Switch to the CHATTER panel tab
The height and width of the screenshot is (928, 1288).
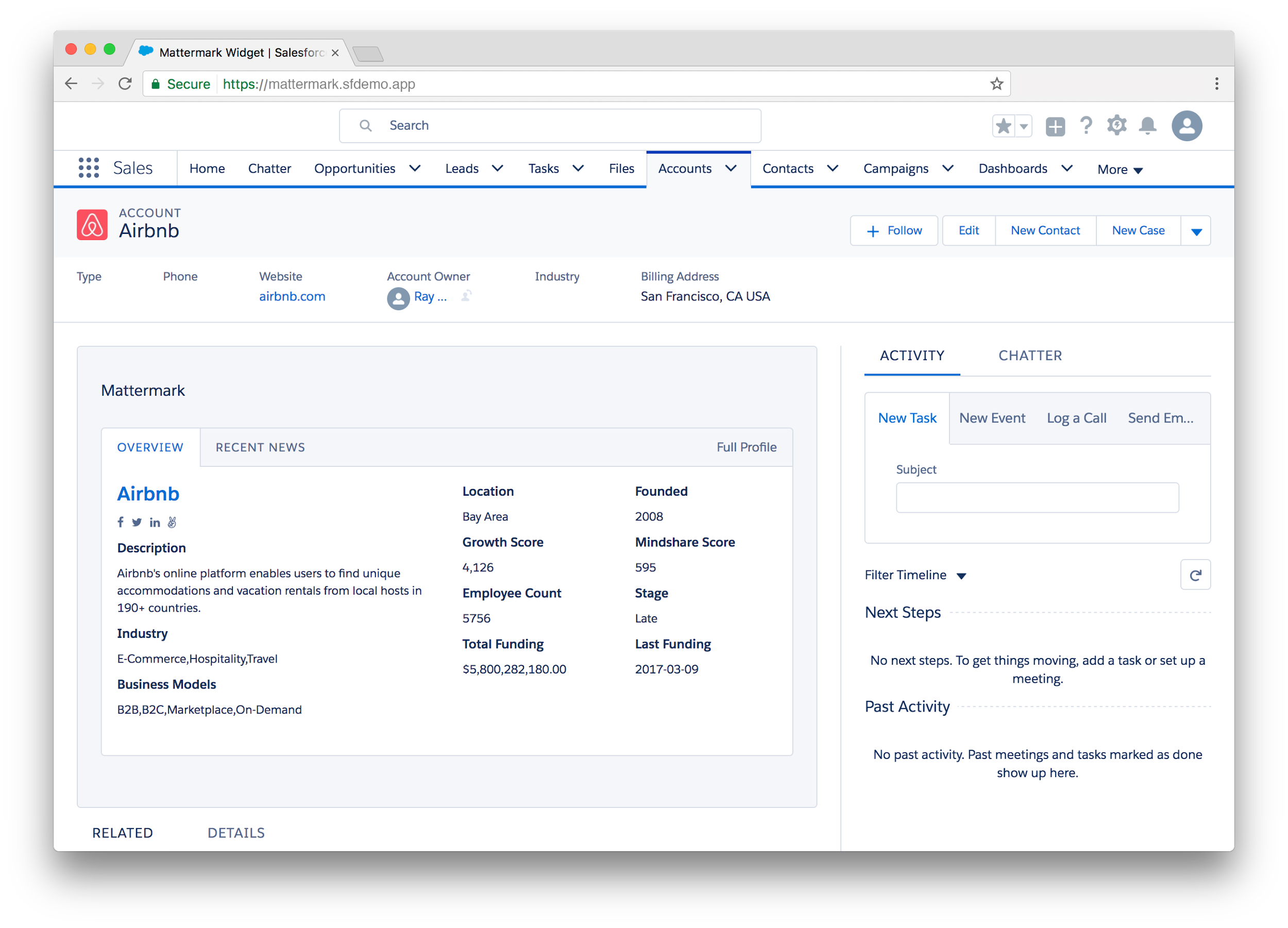1030,355
